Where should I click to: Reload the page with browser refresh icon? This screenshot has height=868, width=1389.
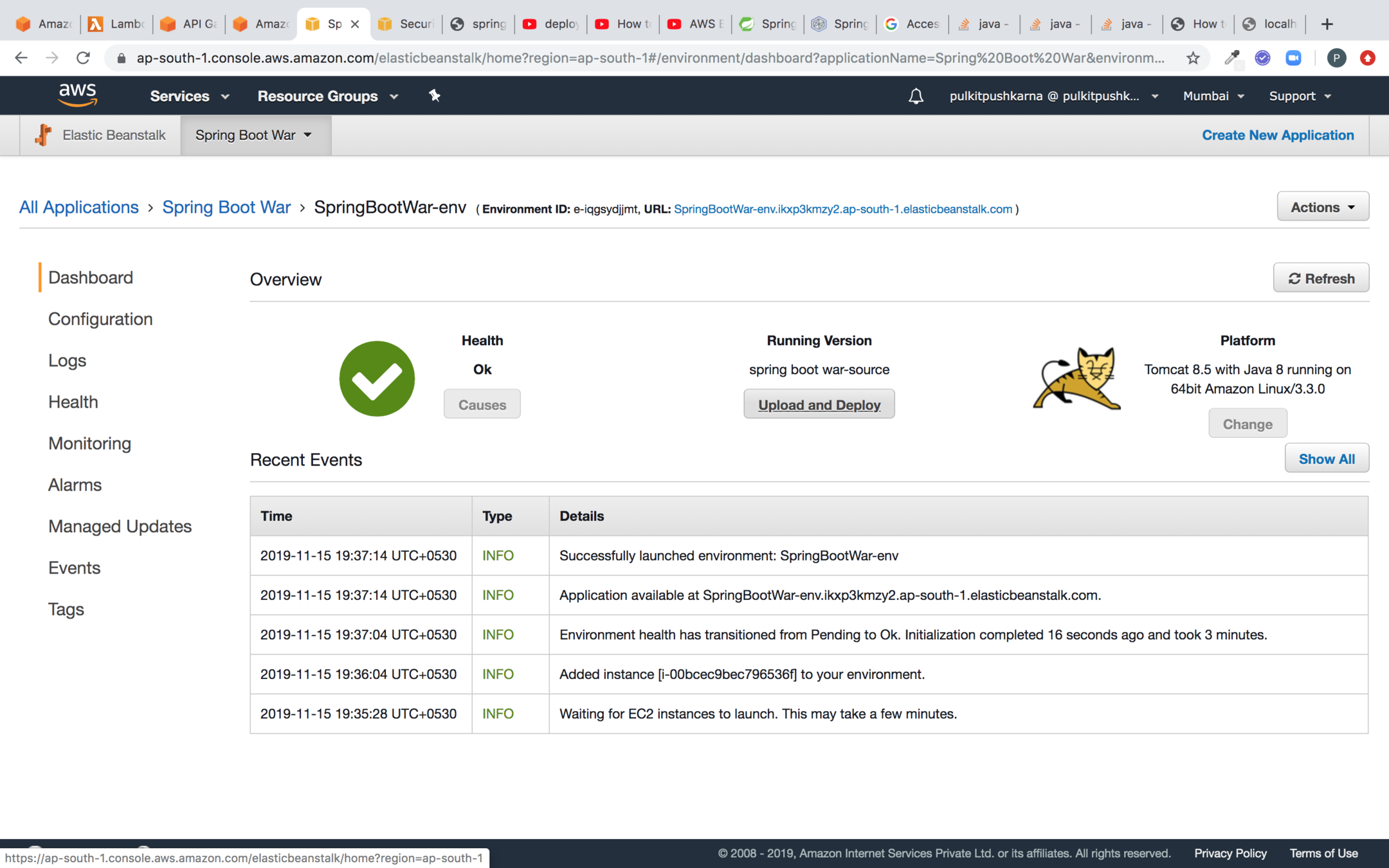pos(83,59)
